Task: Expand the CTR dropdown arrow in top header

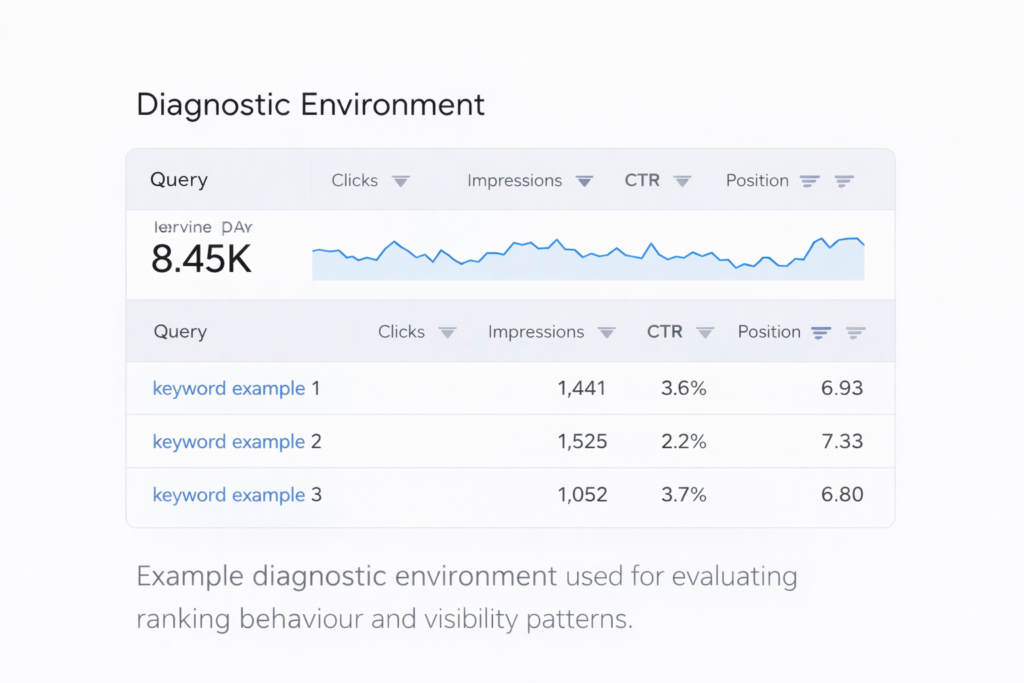Action: pos(682,181)
